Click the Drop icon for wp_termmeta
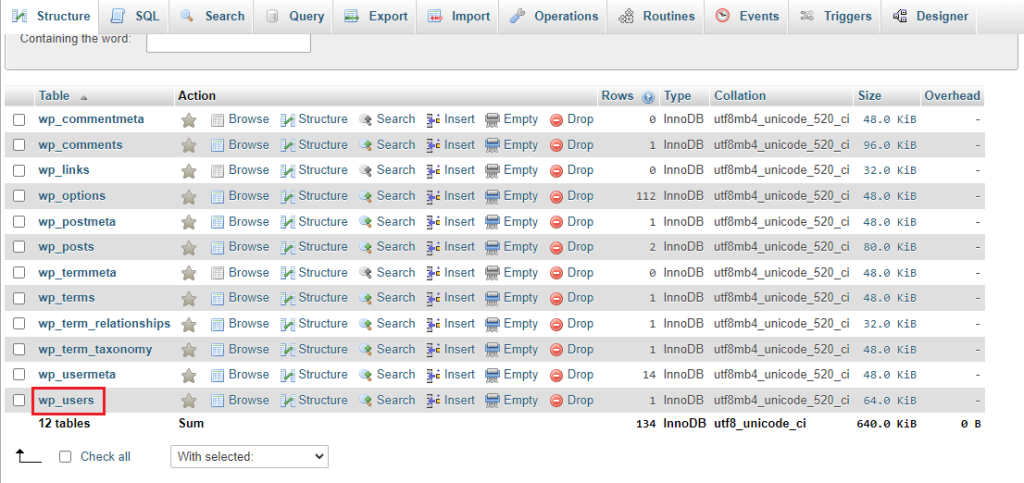Screen dimensions: 1024x483 pyautogui.click(x=556, y=273)
